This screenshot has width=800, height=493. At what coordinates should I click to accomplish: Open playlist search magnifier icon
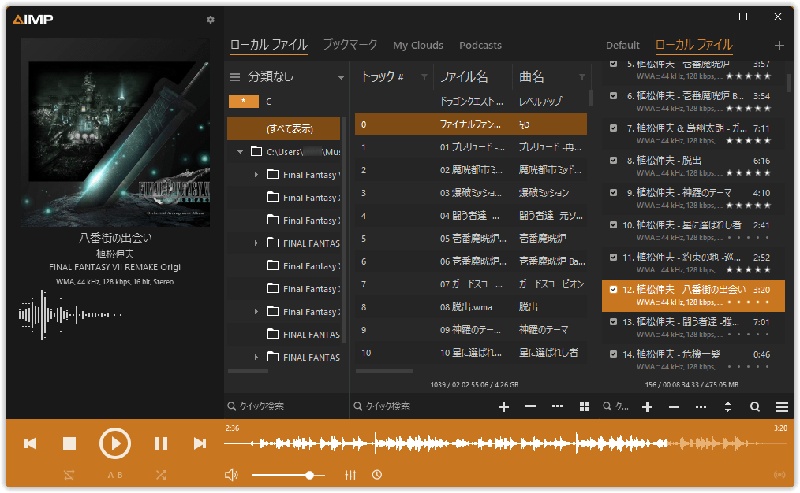755,407
